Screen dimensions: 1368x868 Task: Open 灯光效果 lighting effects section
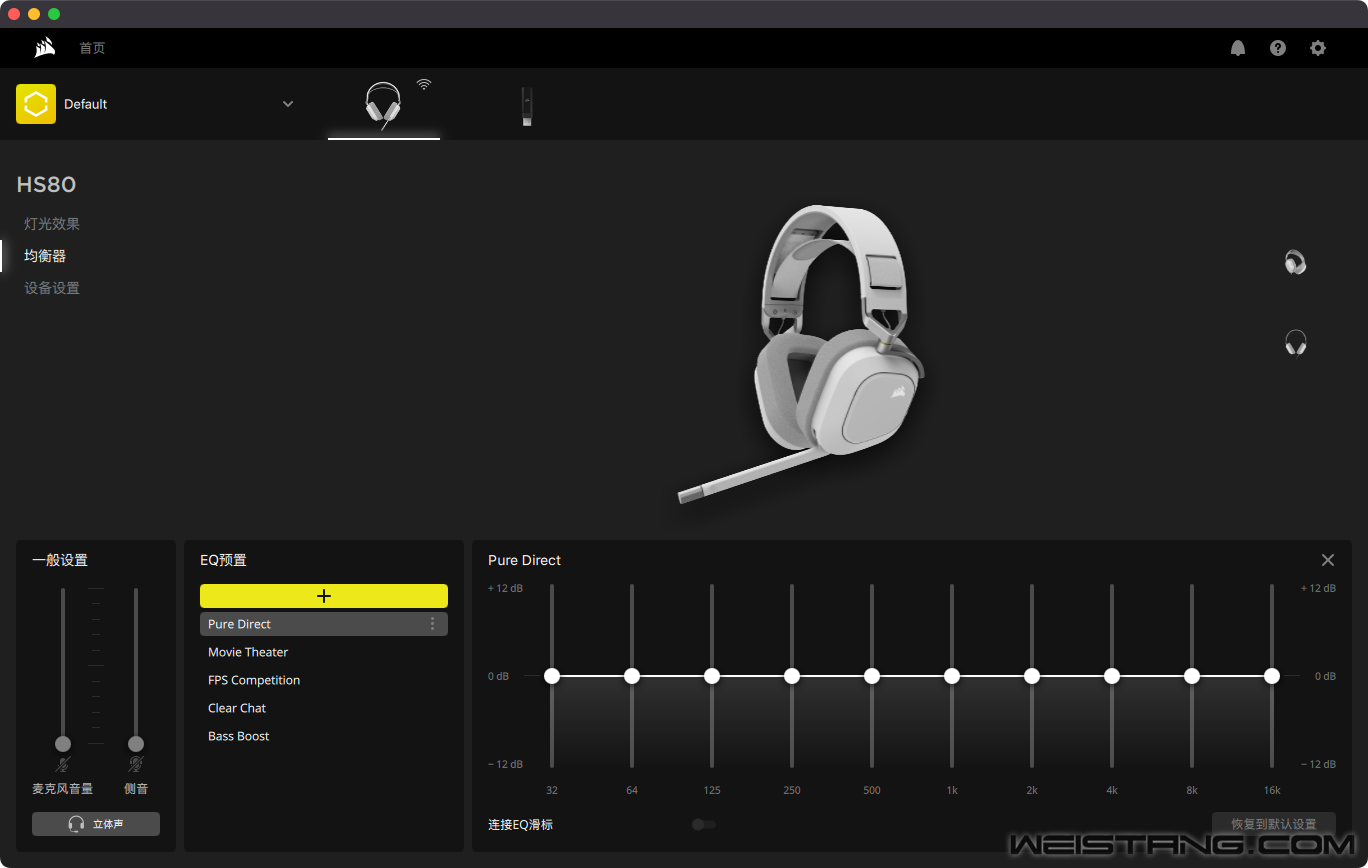pos(52,224)
